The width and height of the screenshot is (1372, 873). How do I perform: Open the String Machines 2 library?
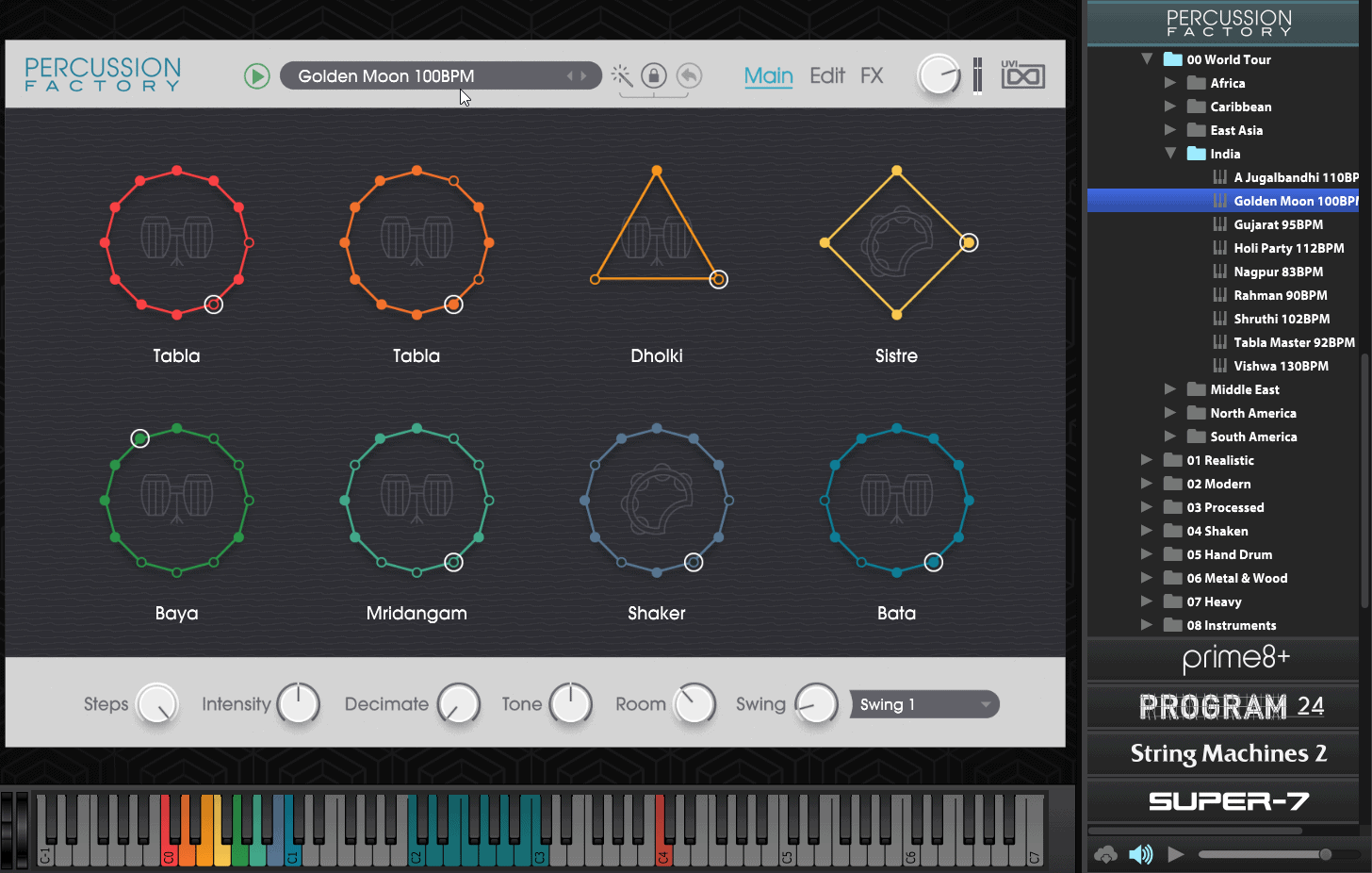click(x=1228, y=753)
